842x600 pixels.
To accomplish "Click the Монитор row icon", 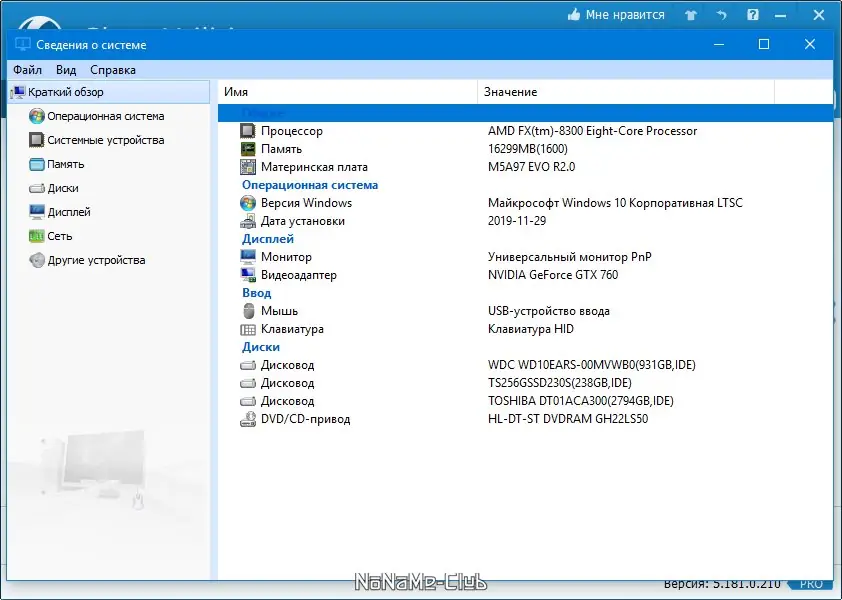I will pyautogui.click(x=248, y=257).
